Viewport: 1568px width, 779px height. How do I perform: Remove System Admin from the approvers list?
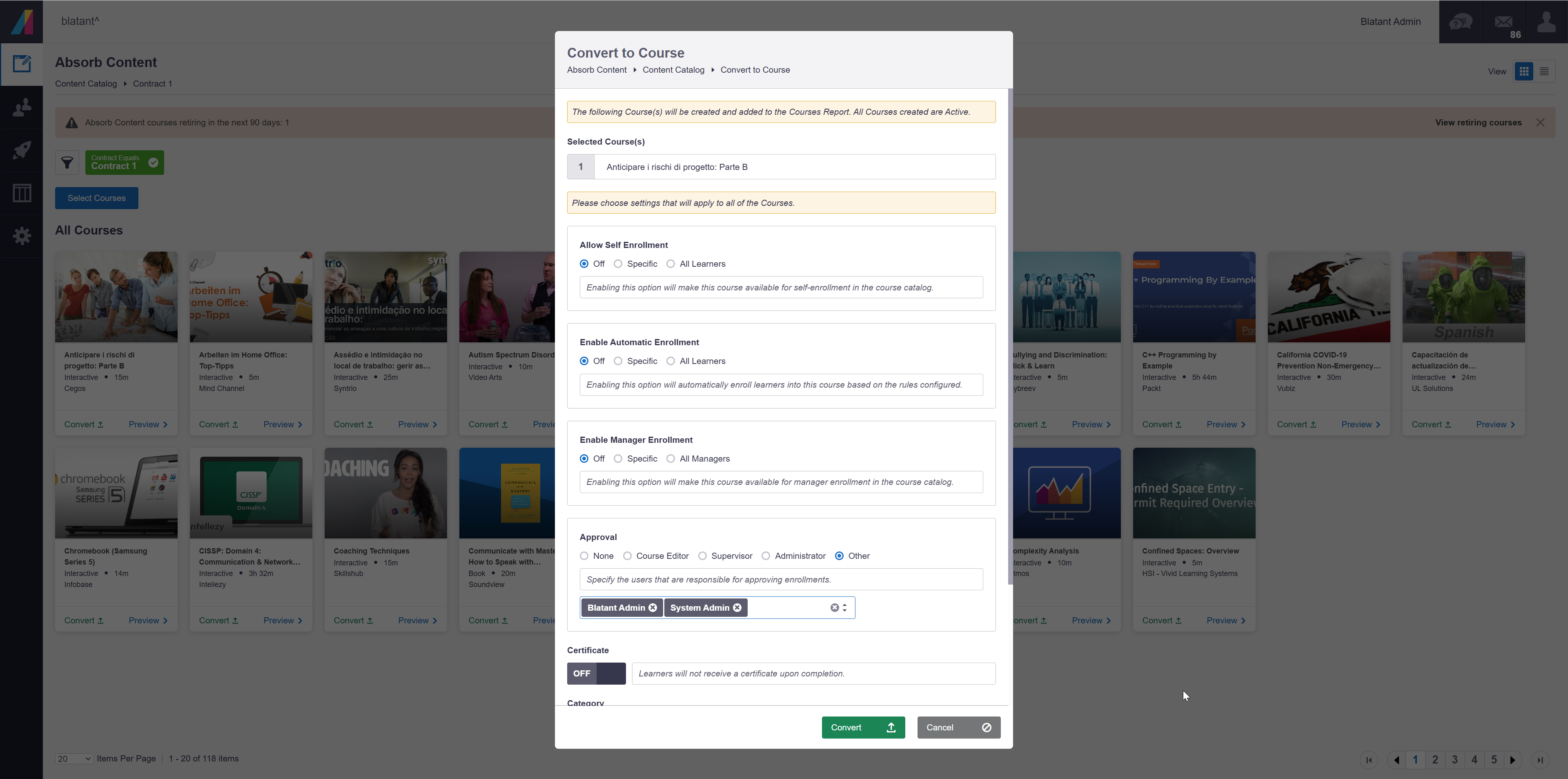pyautogui.click(x=737, y=607)
